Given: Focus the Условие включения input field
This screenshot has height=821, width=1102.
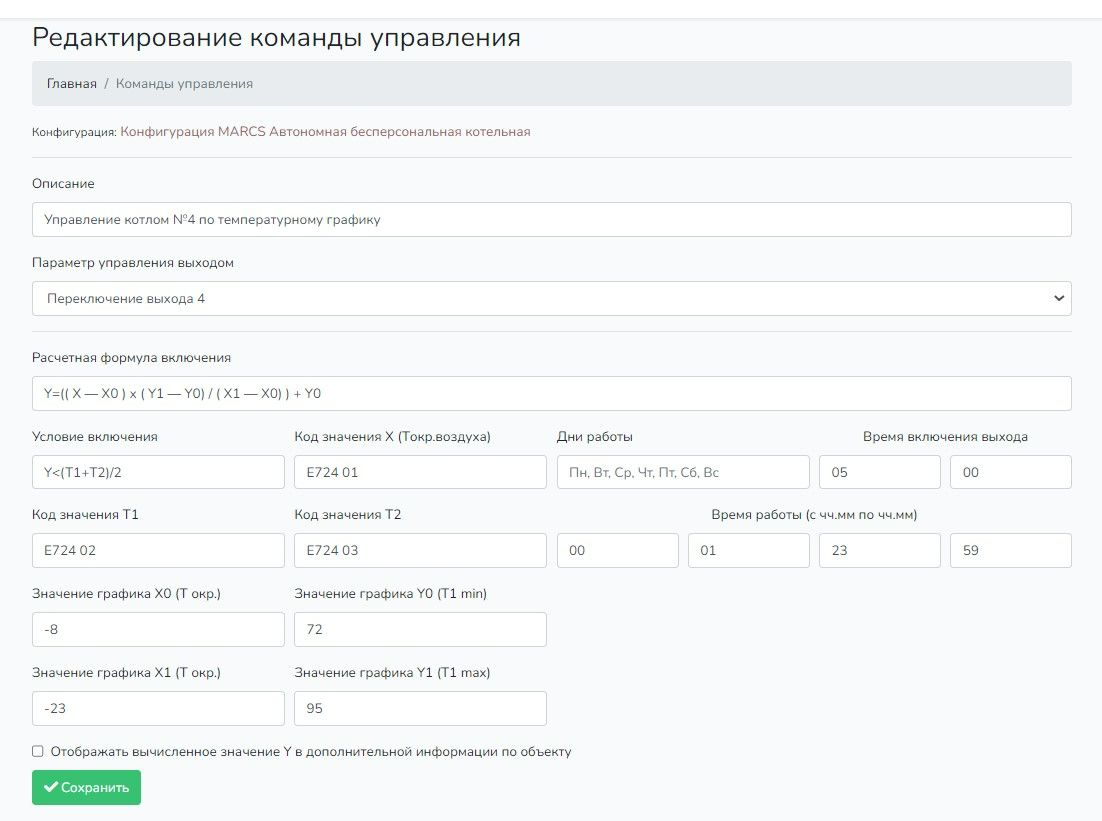Looking at the screenshot, I should (x=158, y=472).
